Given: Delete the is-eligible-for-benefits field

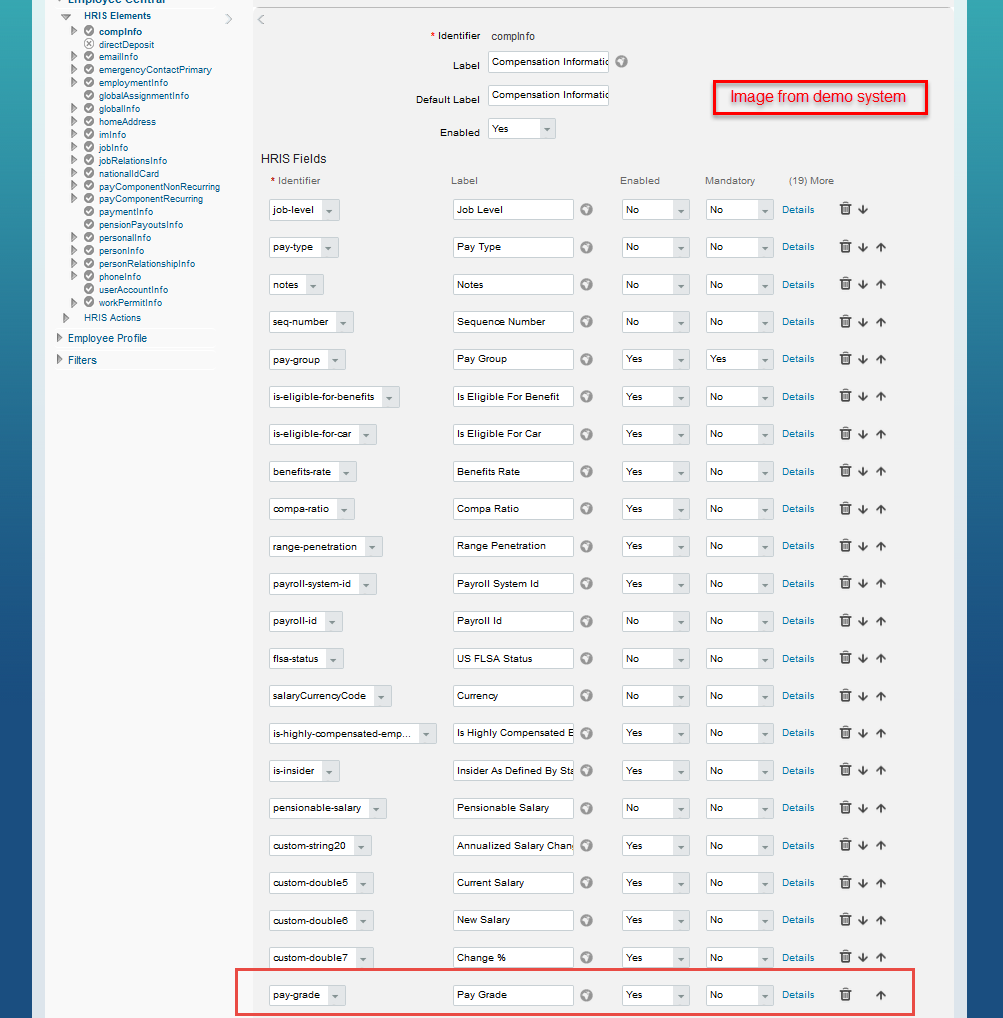Looking at the screenshot, I should (845, 396).
